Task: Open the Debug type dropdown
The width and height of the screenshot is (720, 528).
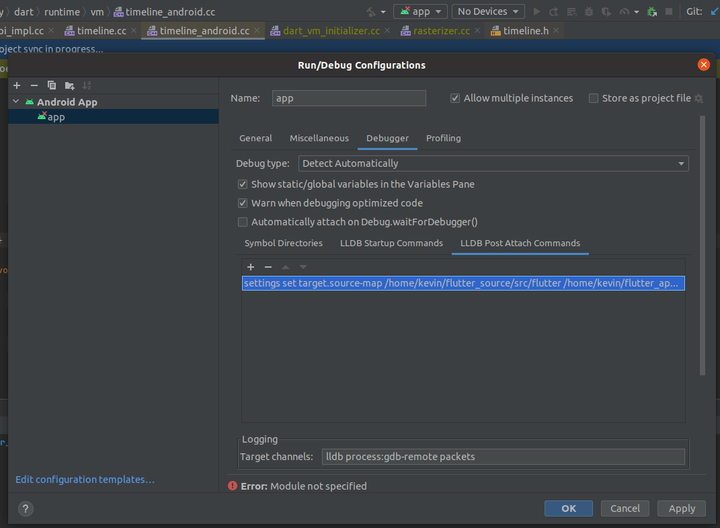Action: coord(493,163)
